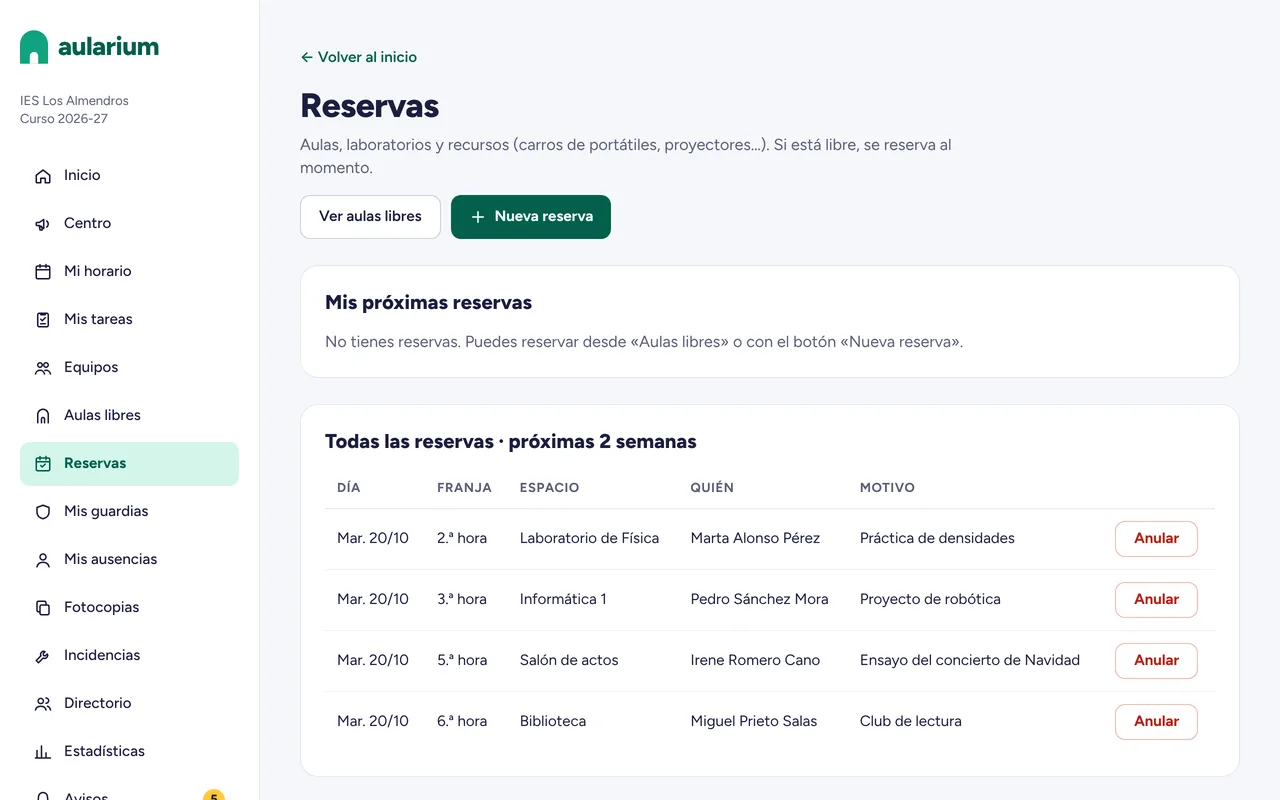
Task: Click the ESPACIO column header
Action: (x=549, y=488)
